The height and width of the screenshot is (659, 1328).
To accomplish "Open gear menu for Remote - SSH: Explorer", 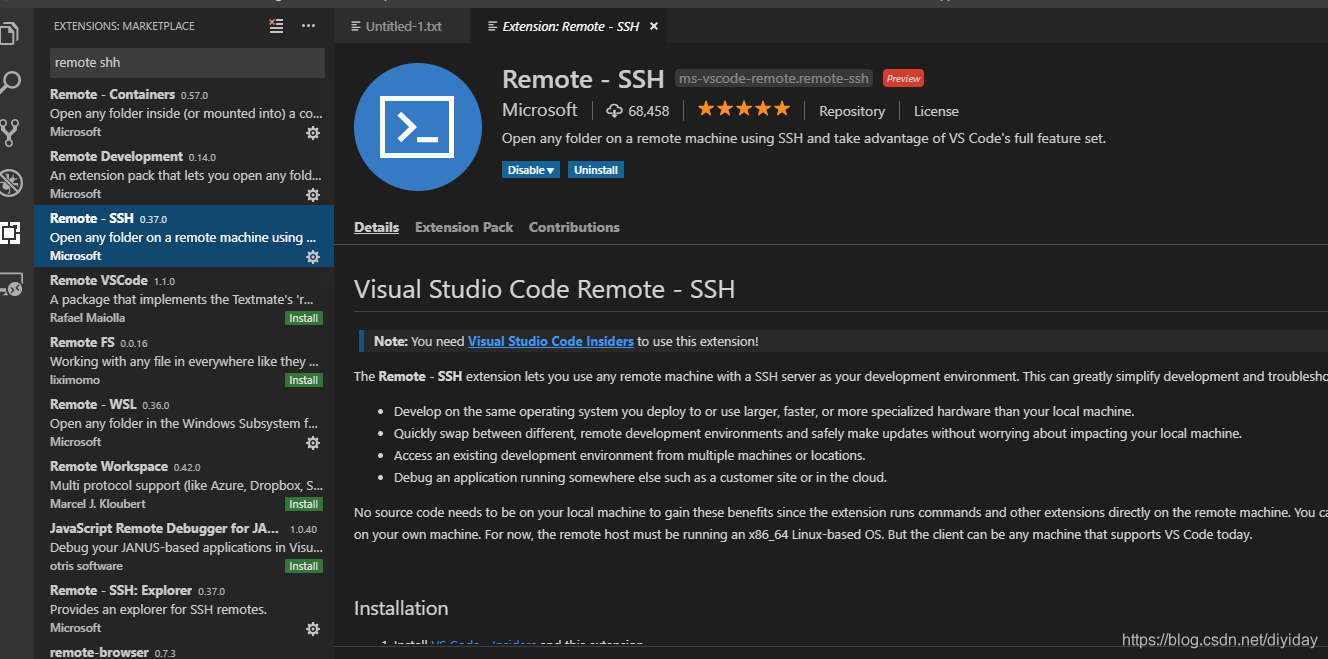I will pyautogui.click(x=313, y=628).
